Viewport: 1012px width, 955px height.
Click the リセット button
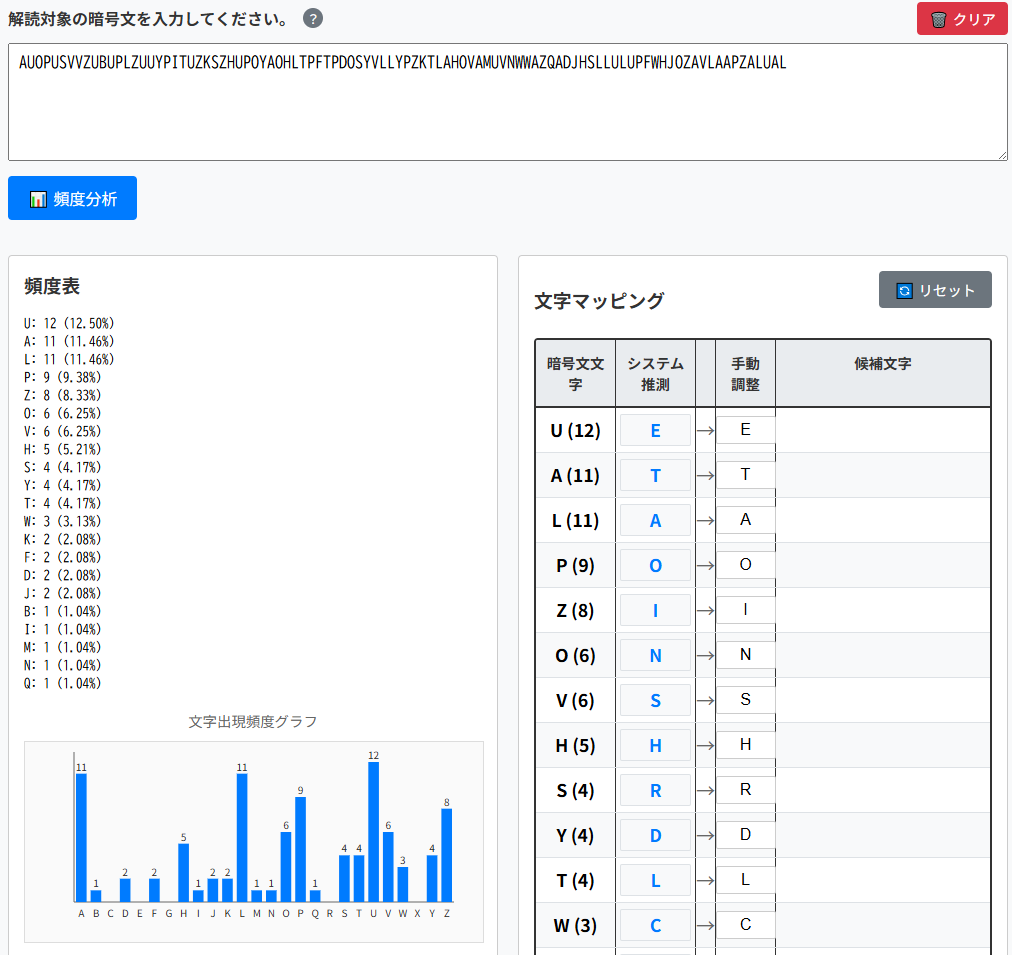coord(935,290)
